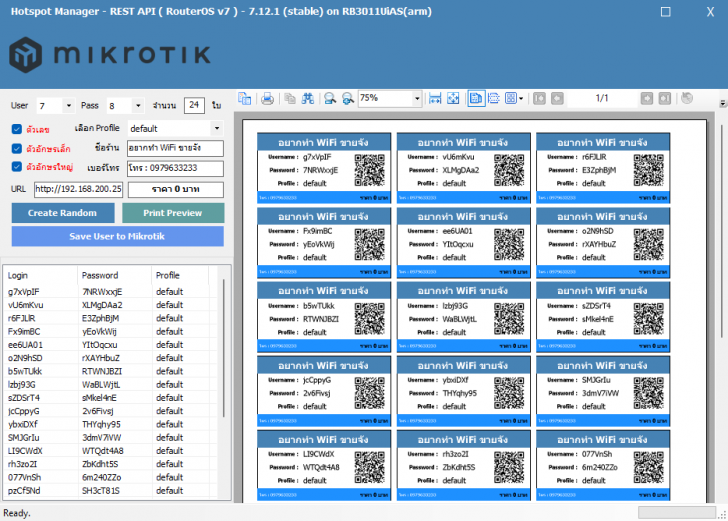Click the user list vertical scrollbar
This screenshot has width=728, height=521.
[224, 347]
